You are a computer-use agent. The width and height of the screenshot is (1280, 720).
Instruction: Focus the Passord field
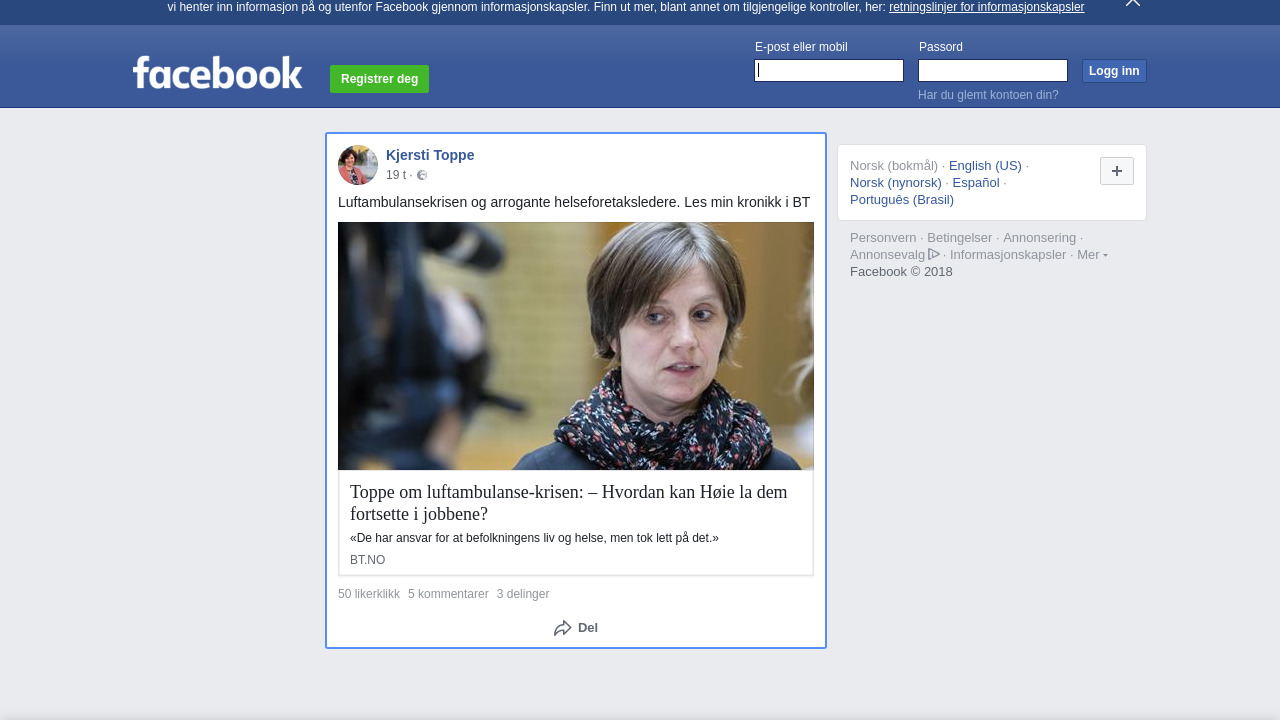[x=993, y=70]
